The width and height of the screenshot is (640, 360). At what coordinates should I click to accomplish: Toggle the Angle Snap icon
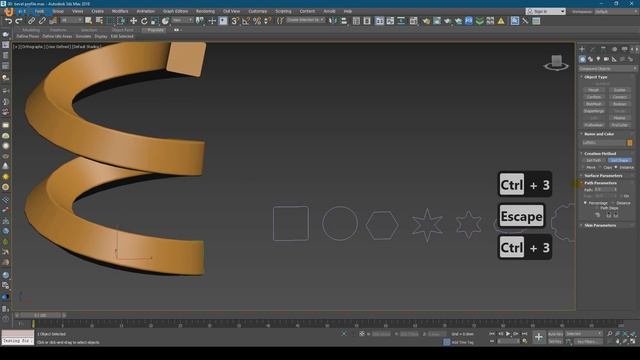coord(246,21)
